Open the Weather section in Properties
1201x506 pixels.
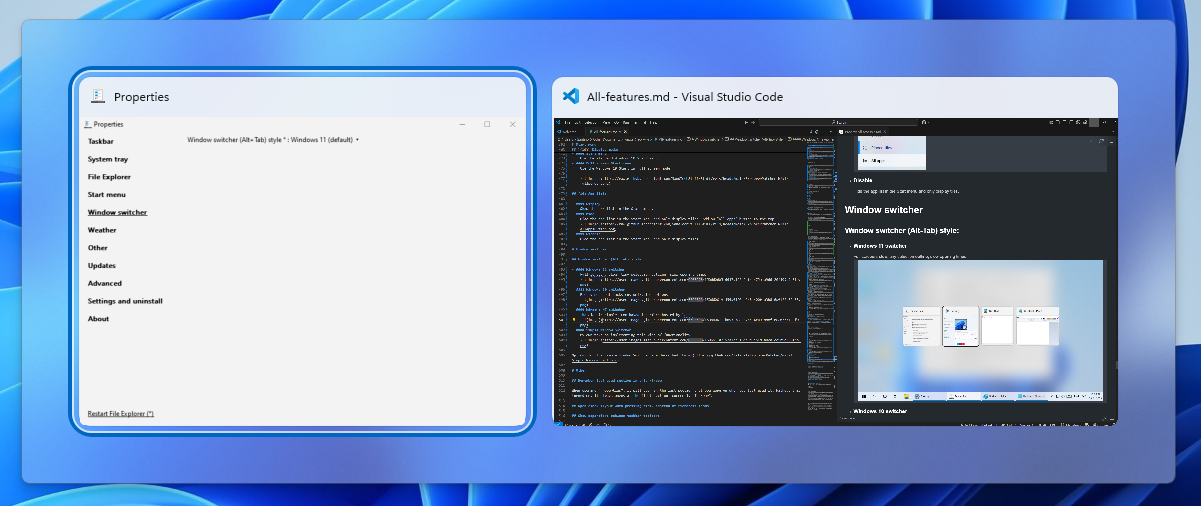[102, 230]
